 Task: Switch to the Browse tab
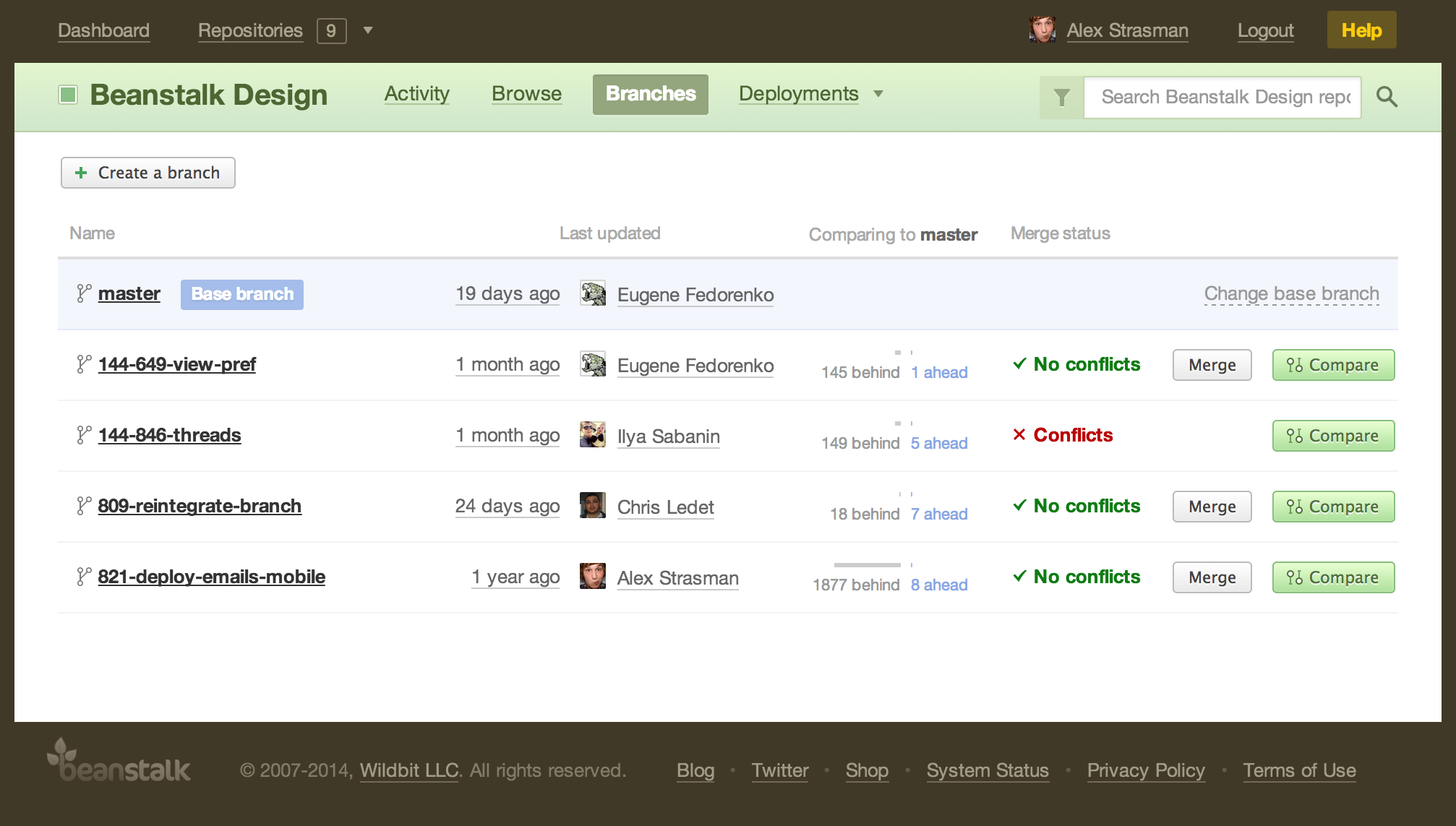[x=527, y=94]
